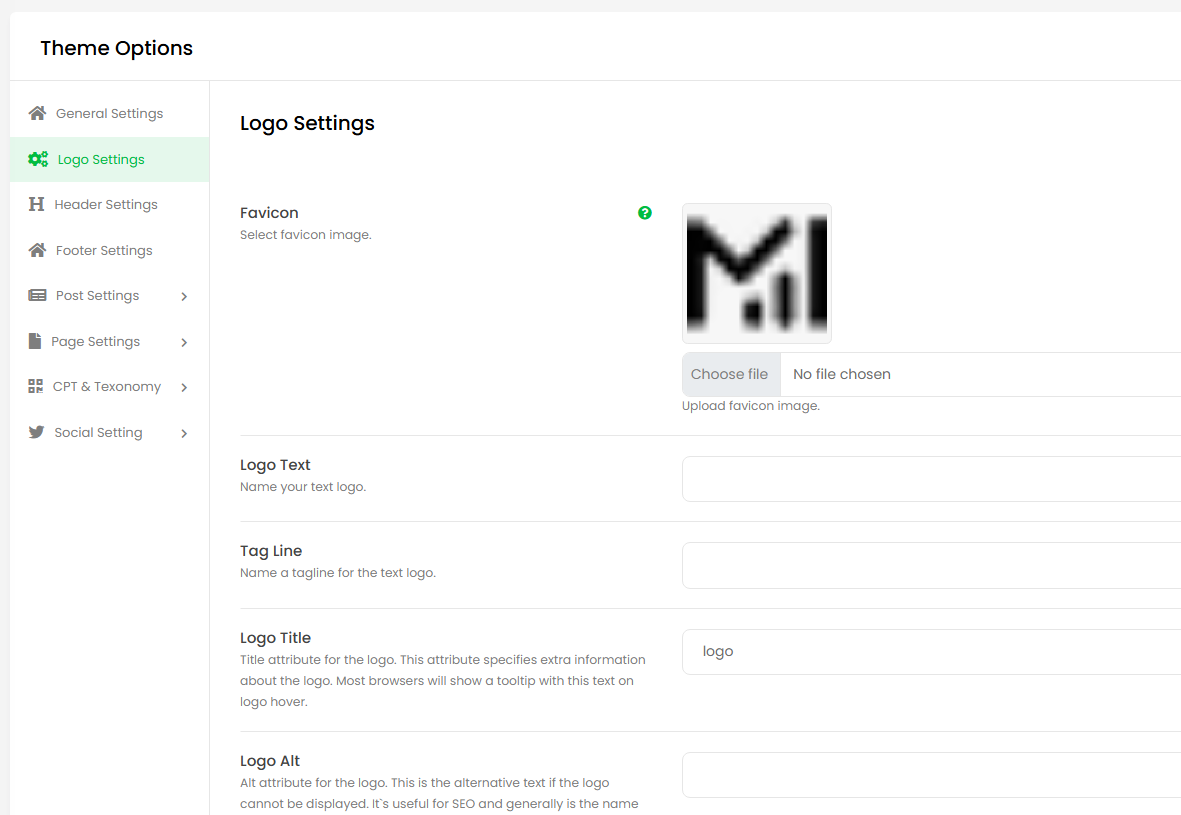
Task: Click the CPT & Texonomy QR icon
Action: click(x=36, y=386)
